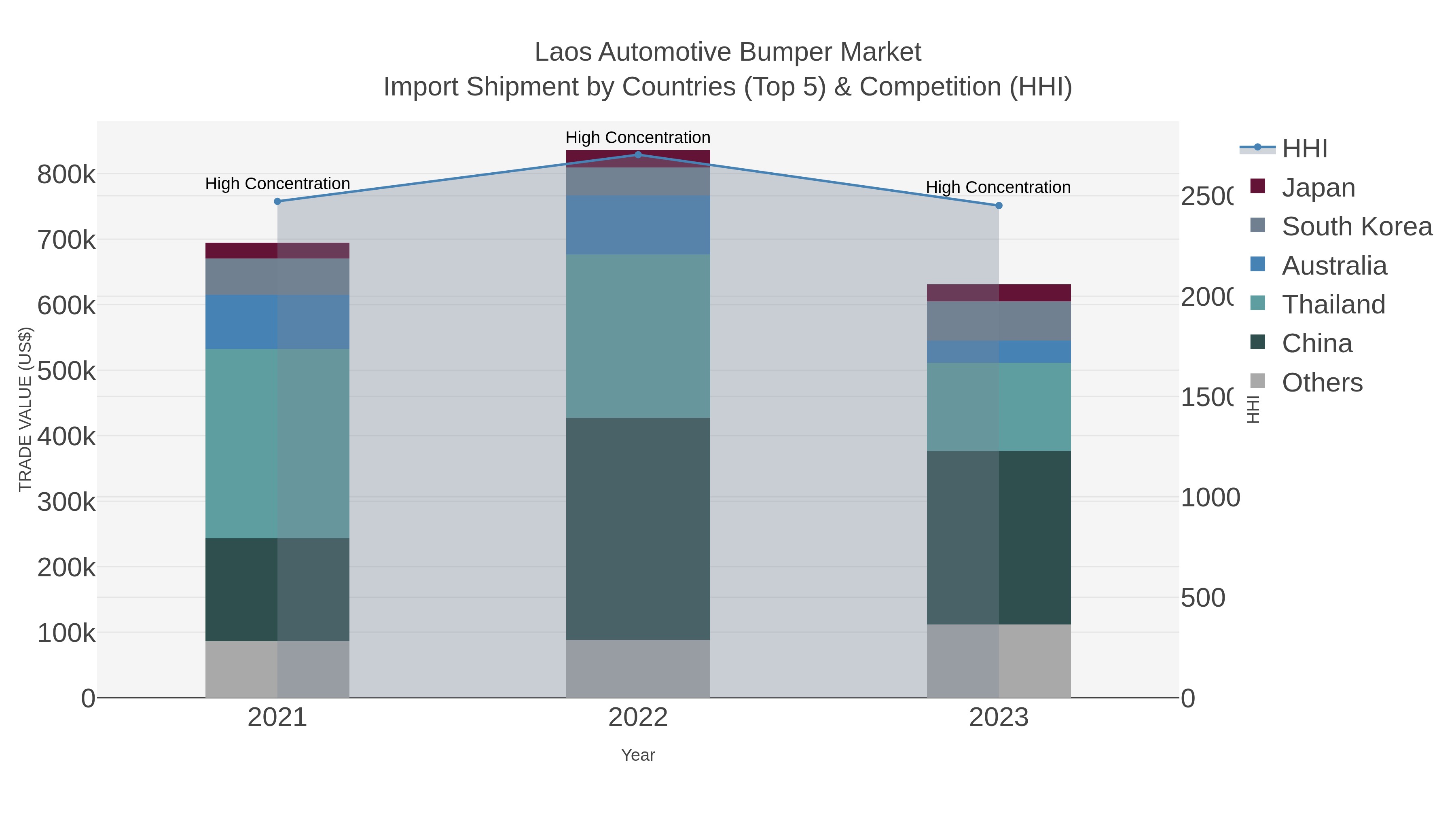The width and height of the screenshot is (1456, 819).
Task: Click the 2021 x-axis label
Action: [x=277, y=718]
